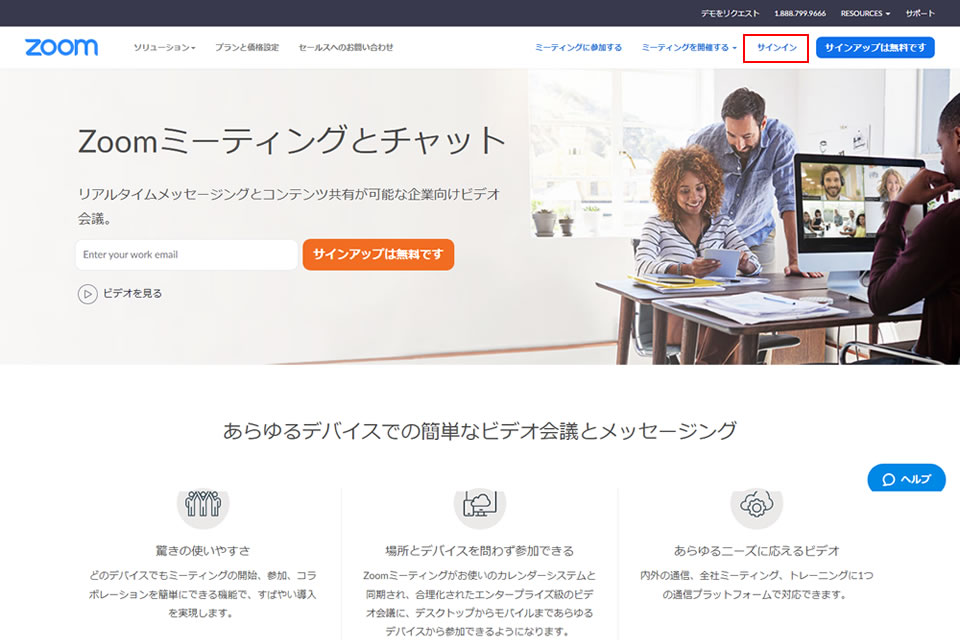The height and width of the screenshot is (640, 960).
Task: Click the cloud and devices icon
Action: [x=479, y=505]
